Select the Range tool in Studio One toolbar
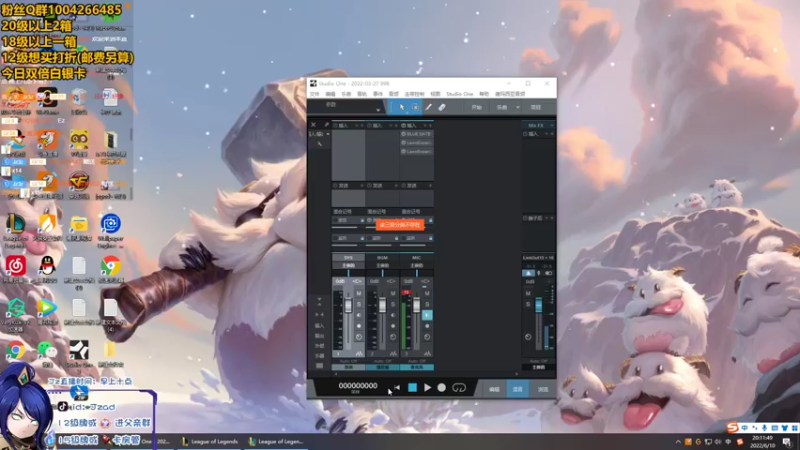Image resolution: width=800 pixels, height=450 pixels. click(x=415, y=107)
